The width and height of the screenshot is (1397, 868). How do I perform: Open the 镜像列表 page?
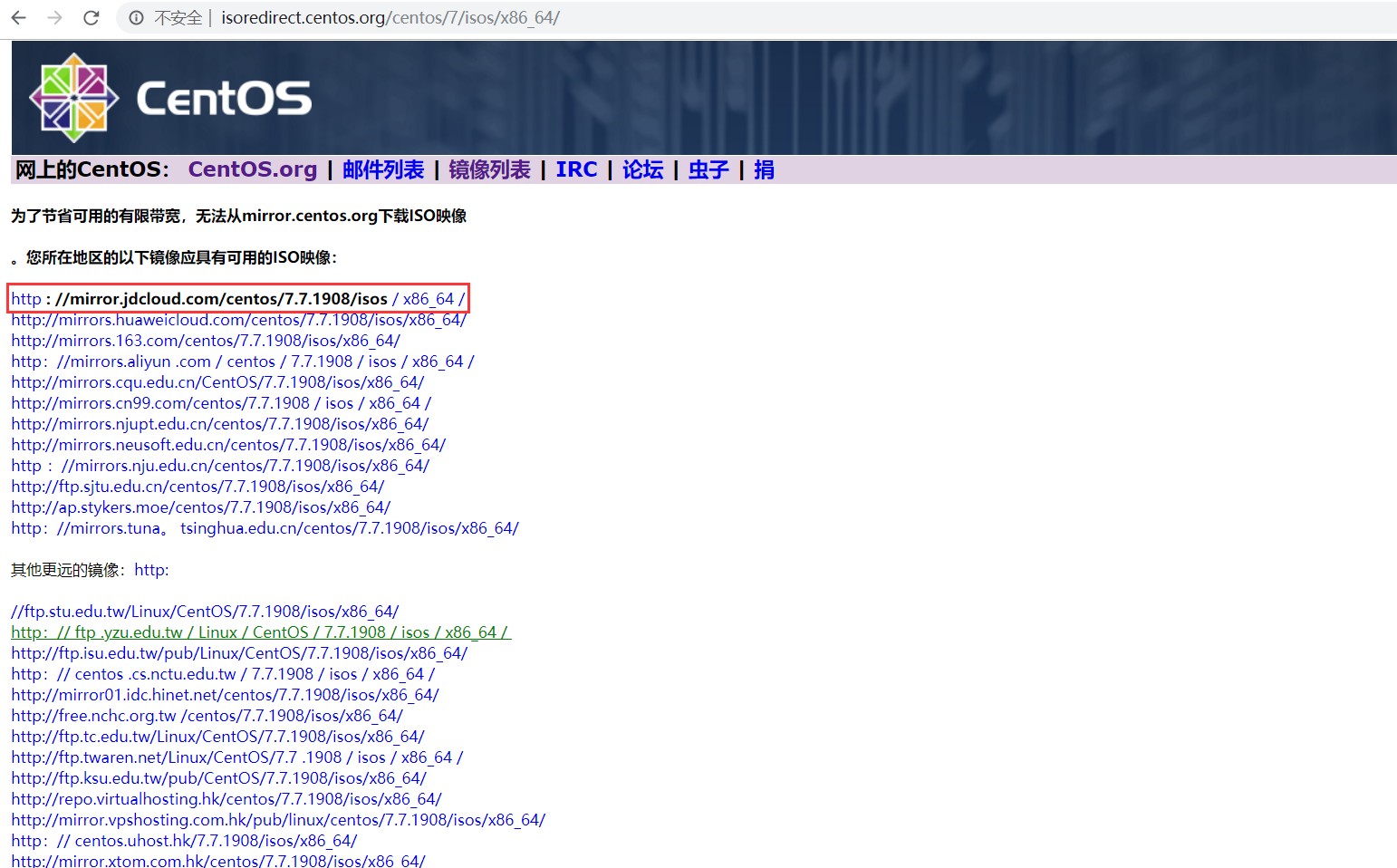click(489, 169)
